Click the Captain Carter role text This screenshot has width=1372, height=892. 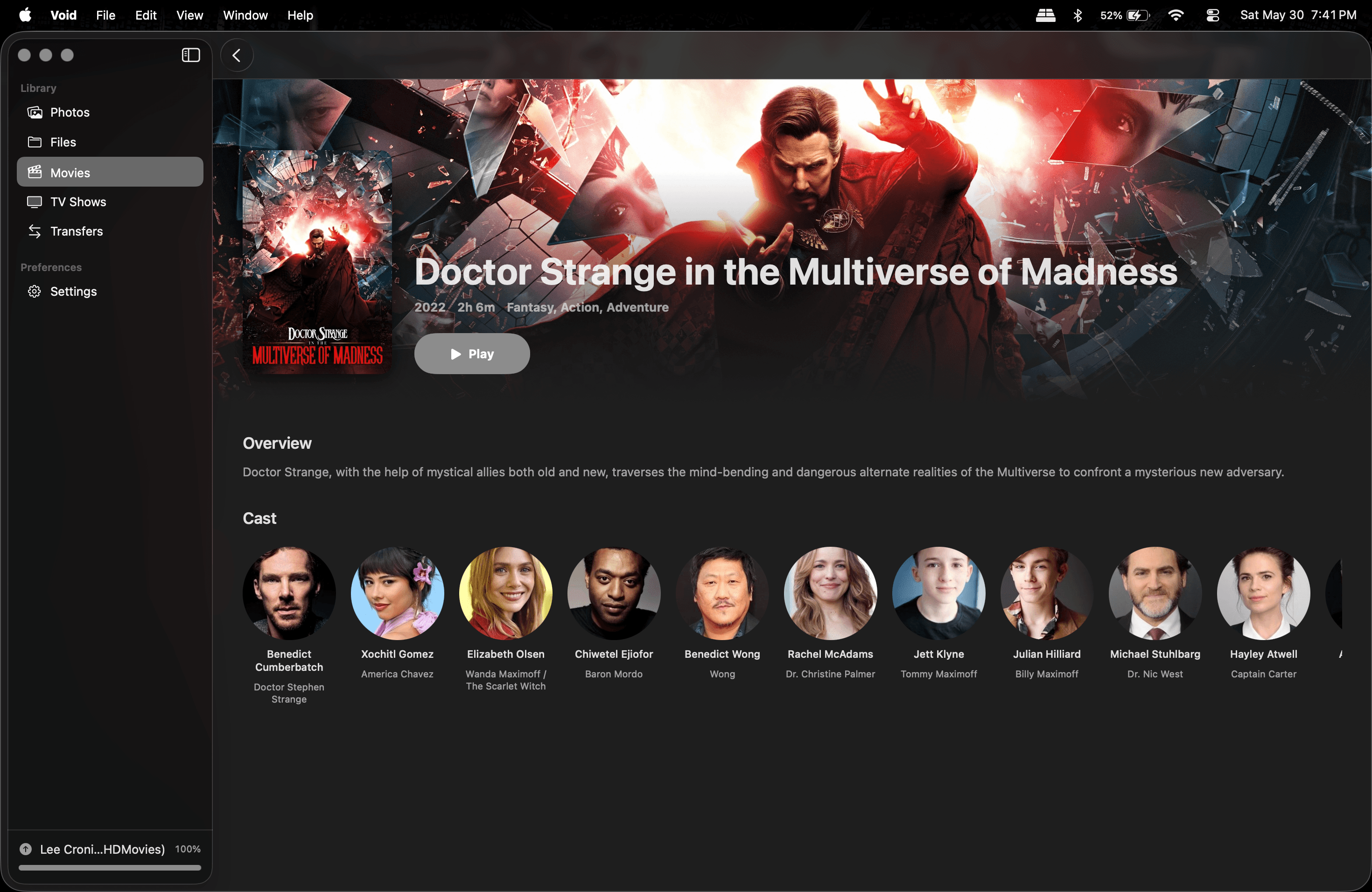[1264, 674]
